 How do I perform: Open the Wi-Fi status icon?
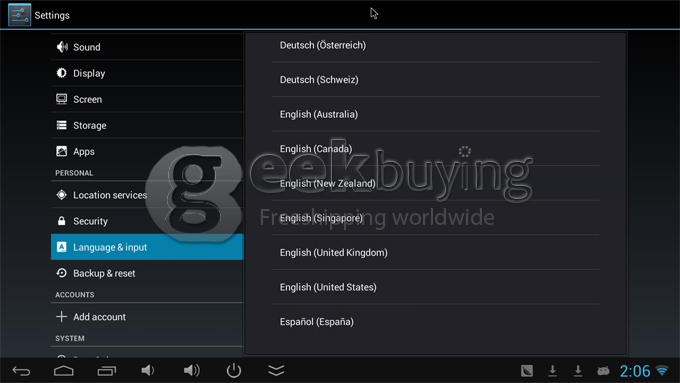click(662, 370)
